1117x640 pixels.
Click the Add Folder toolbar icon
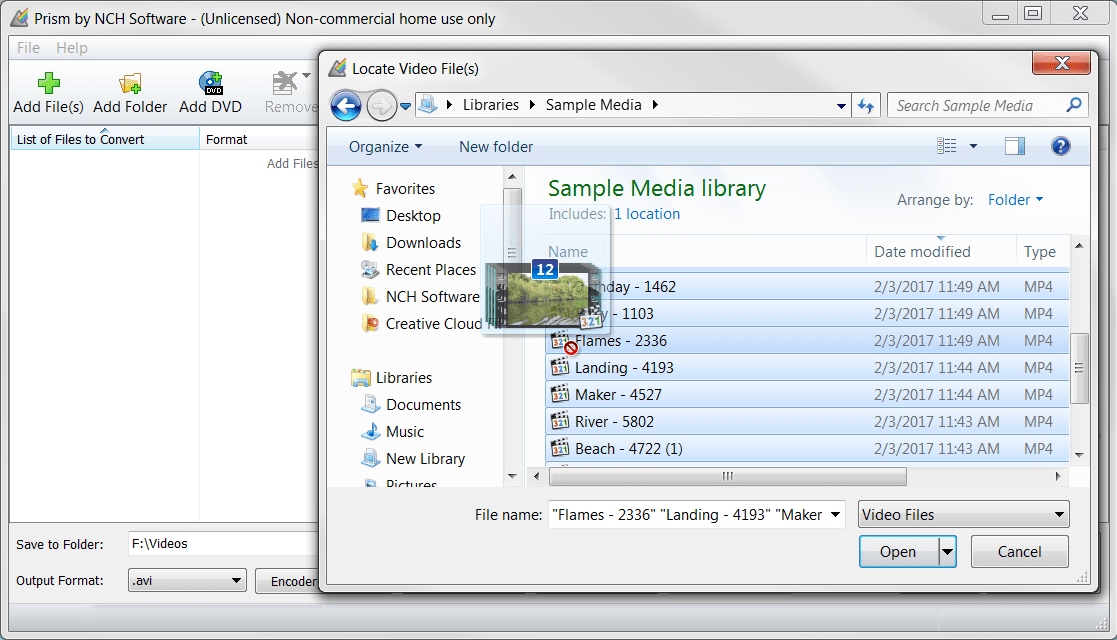point(130,83)
